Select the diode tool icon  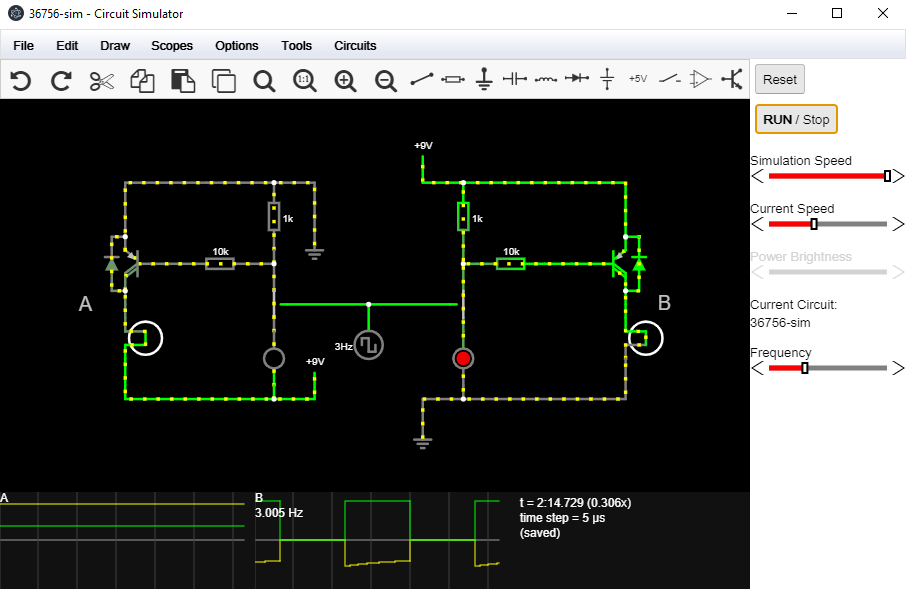(576, 79)
